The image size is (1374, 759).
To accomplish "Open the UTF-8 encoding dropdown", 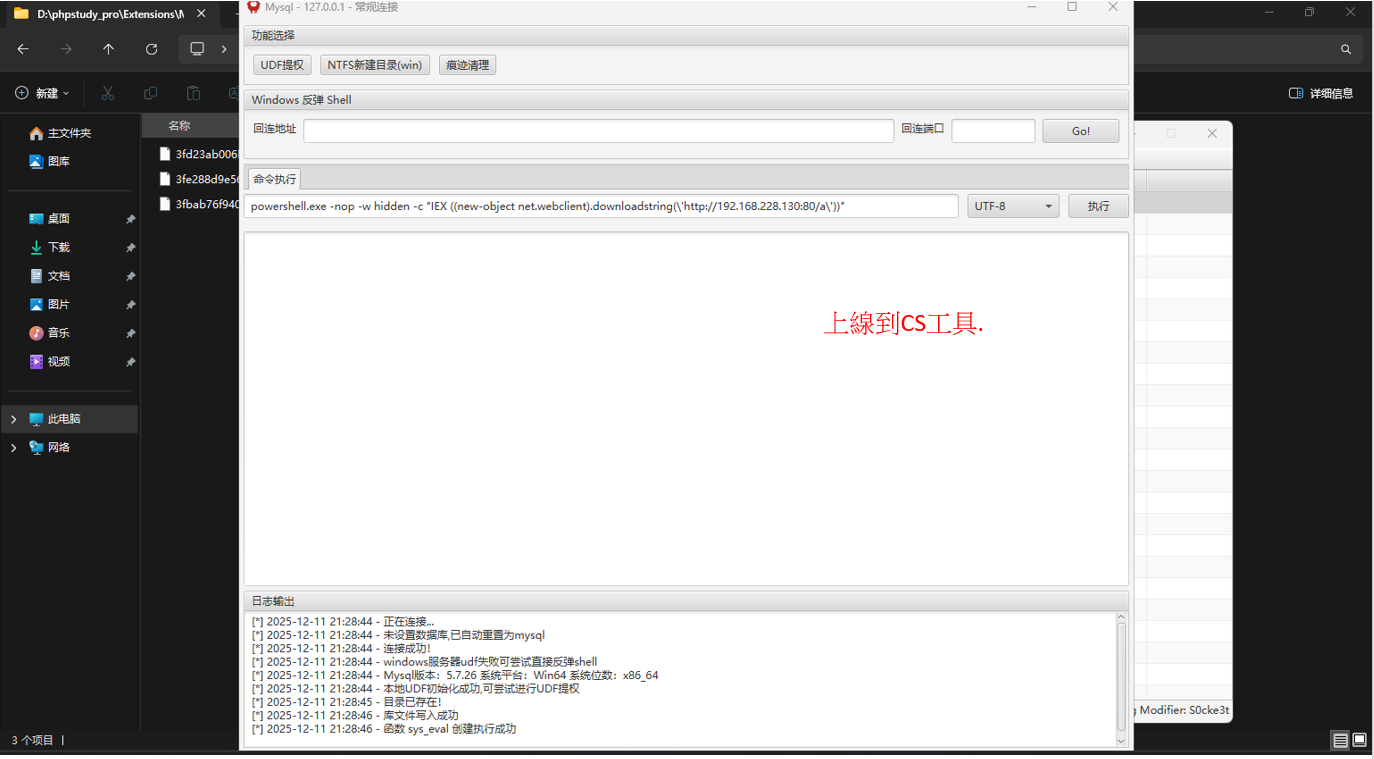I will [1013, 206].
